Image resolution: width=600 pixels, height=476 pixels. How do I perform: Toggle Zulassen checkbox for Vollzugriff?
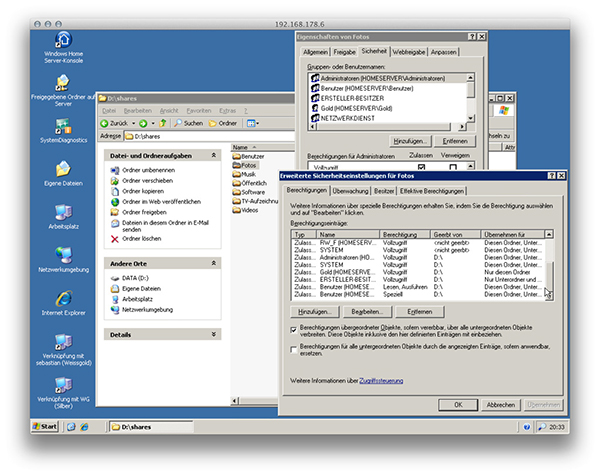click(422, 168)
